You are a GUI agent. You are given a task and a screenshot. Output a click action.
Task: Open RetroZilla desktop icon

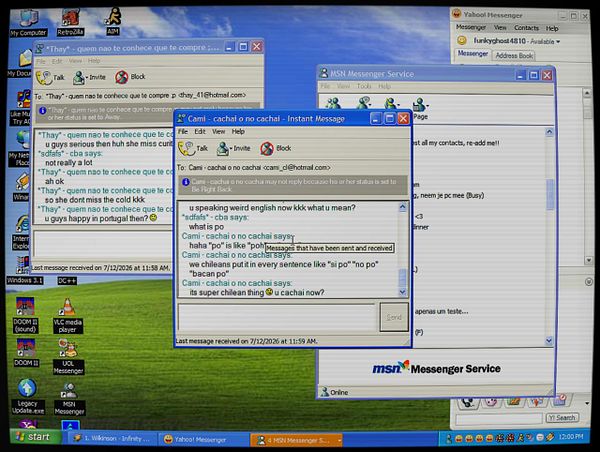click(x=70, y=23)
